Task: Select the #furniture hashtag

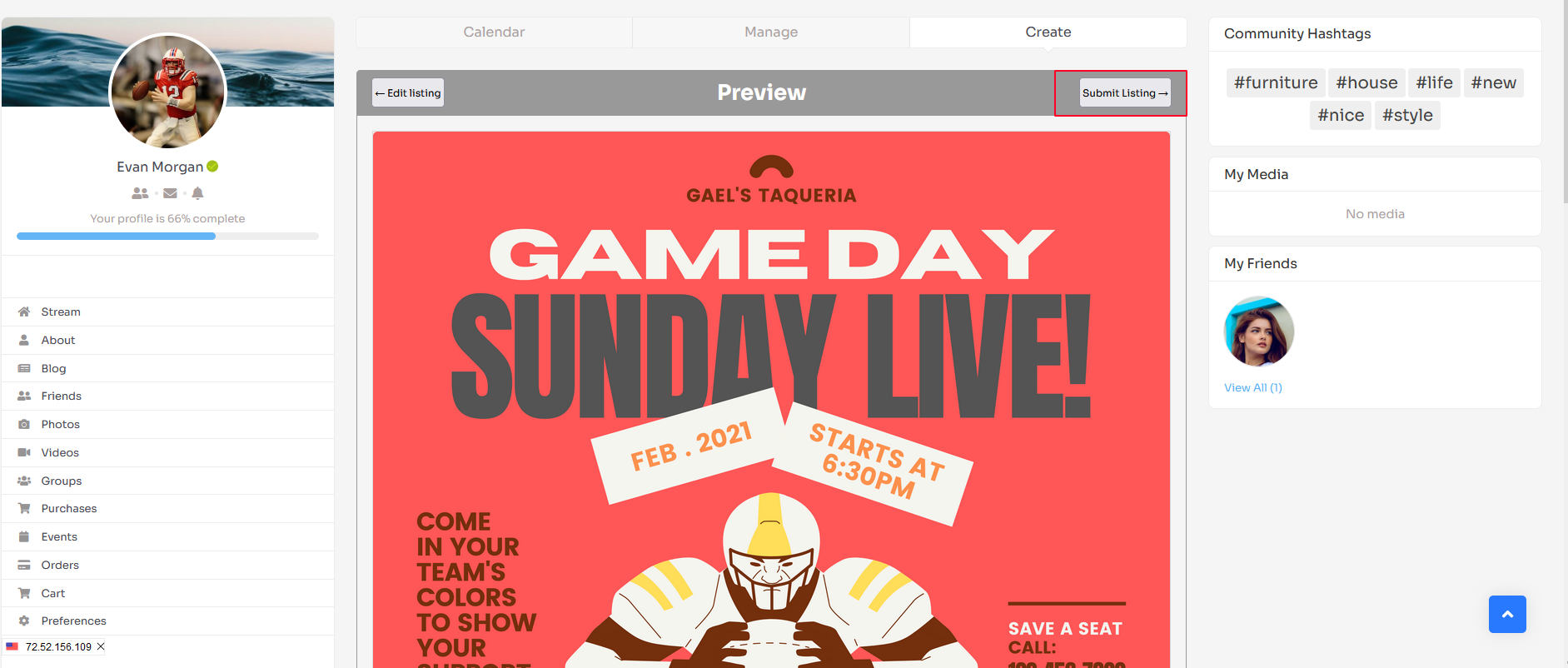Action: click(x=1276, y=82)
